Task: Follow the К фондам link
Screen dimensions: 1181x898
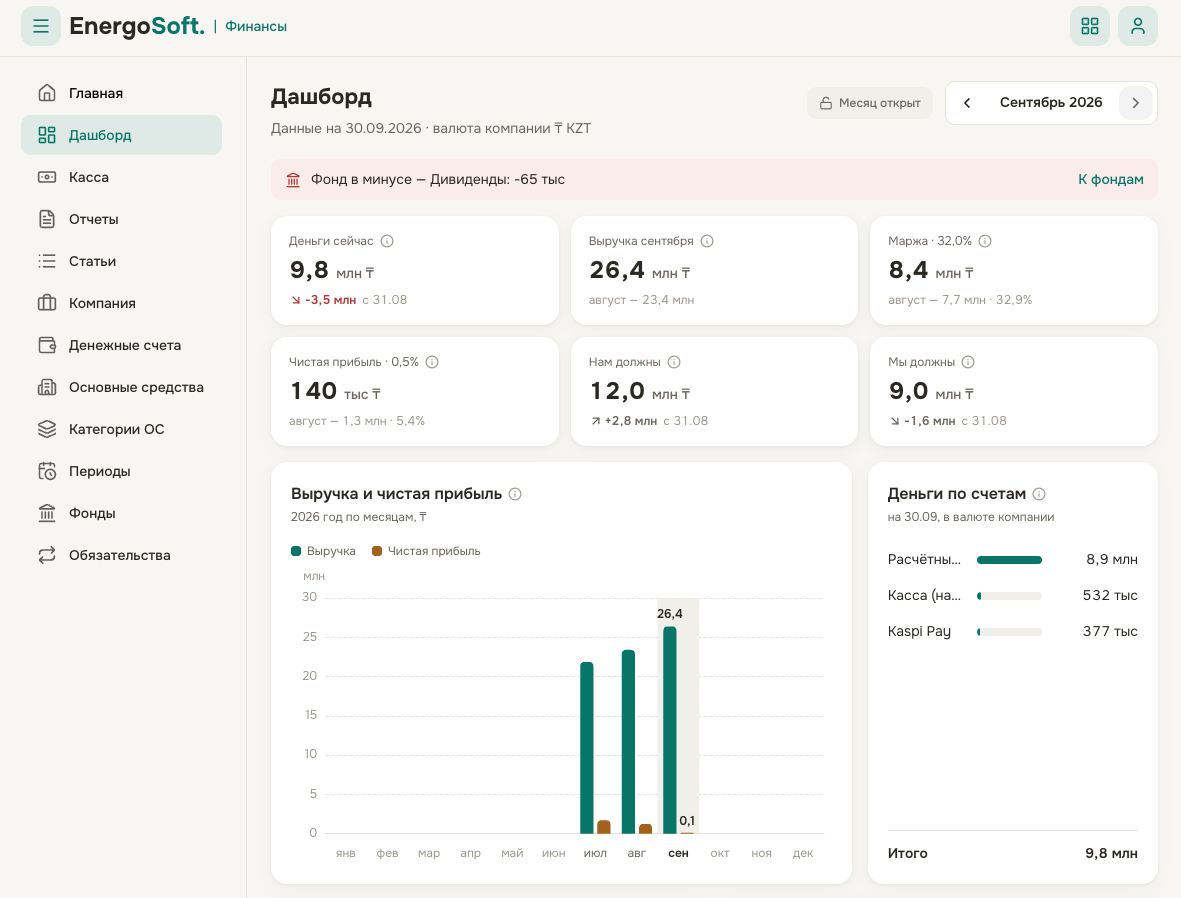Action: (x=1110, y=179)
